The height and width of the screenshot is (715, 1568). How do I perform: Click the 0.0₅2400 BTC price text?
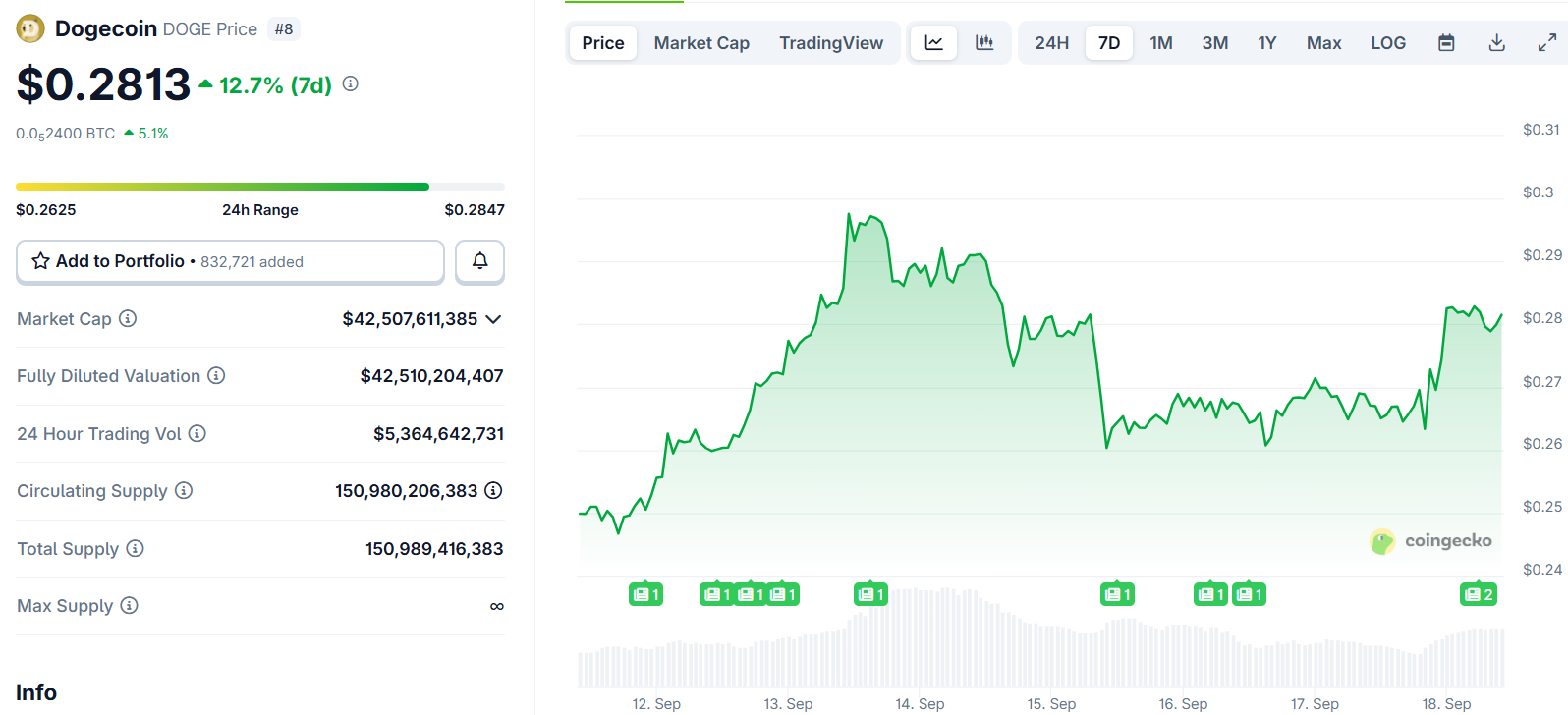click(65, 134)
